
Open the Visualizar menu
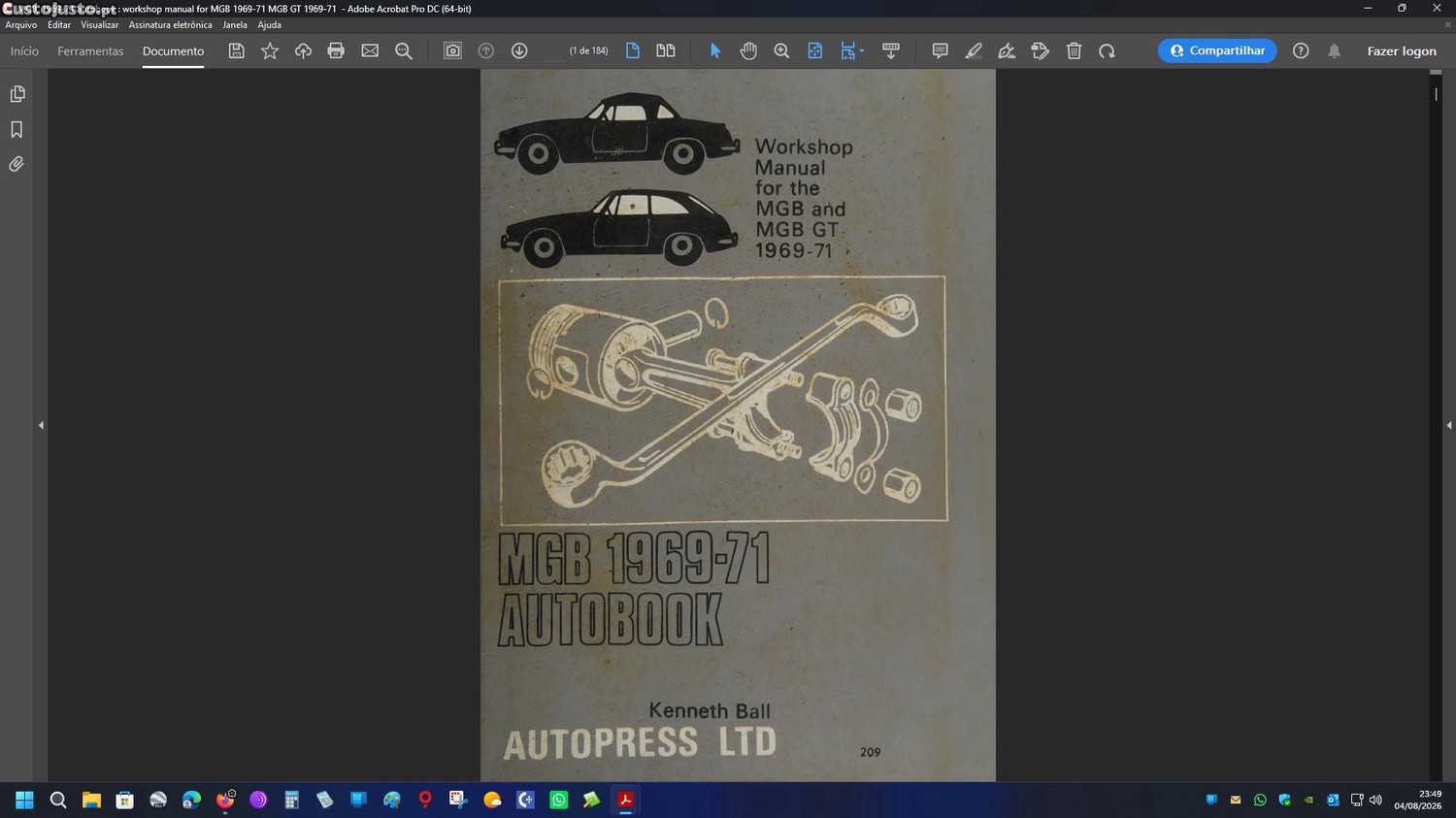(99, 25)
